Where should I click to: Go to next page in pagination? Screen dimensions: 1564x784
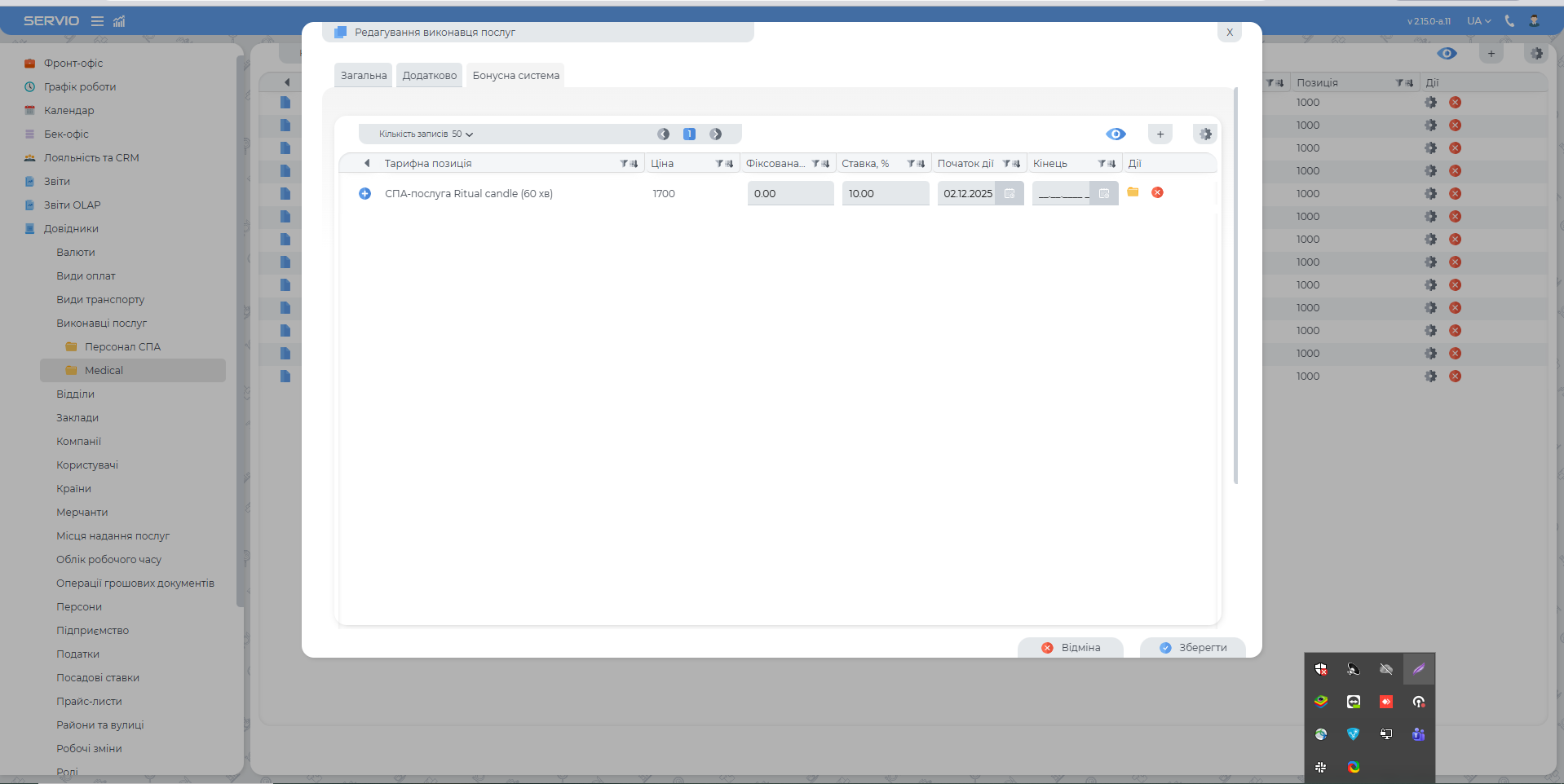point(715,134)
